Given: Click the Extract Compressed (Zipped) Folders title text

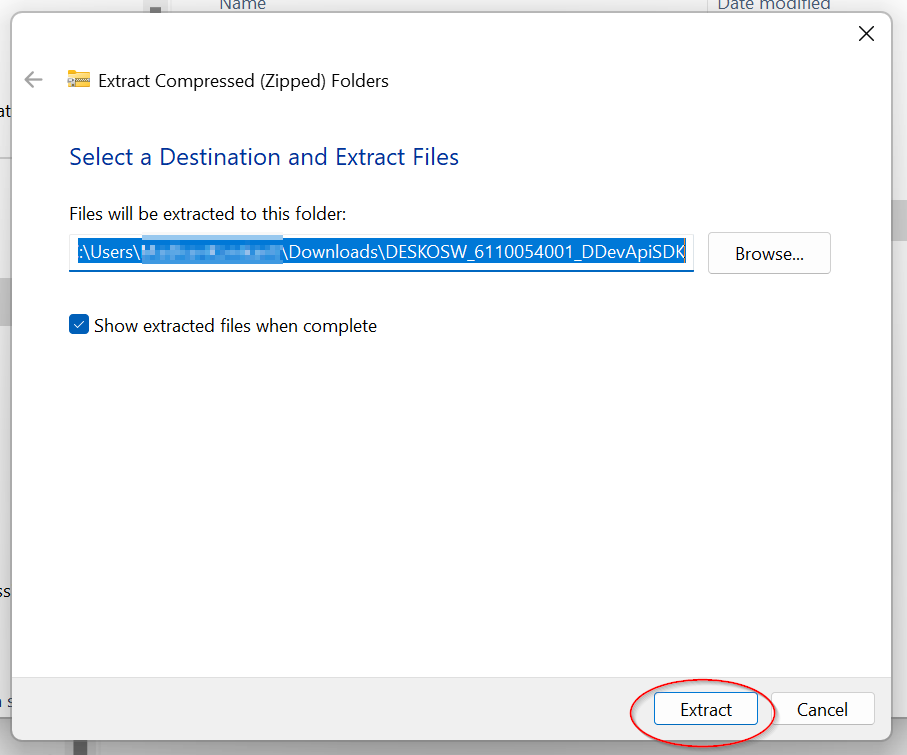Looking at the screenshot, I should click(242, 81).
